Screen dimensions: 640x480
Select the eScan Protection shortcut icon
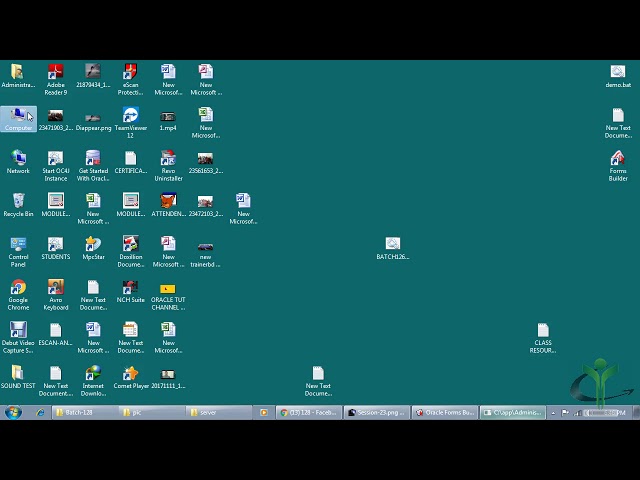click(130, 80)
